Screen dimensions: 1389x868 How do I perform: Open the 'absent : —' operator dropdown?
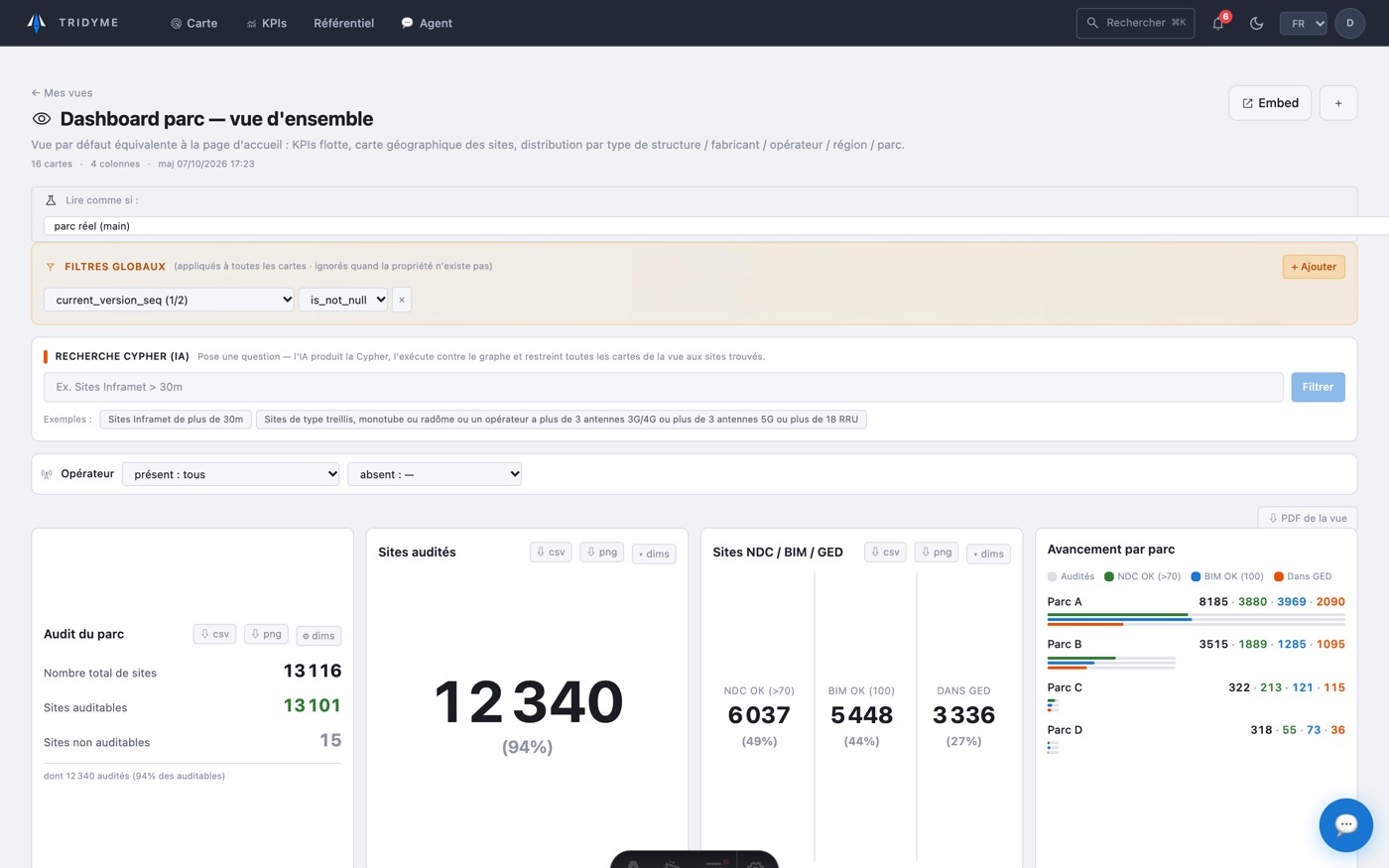pyautogui.click(x=435, y=474)
